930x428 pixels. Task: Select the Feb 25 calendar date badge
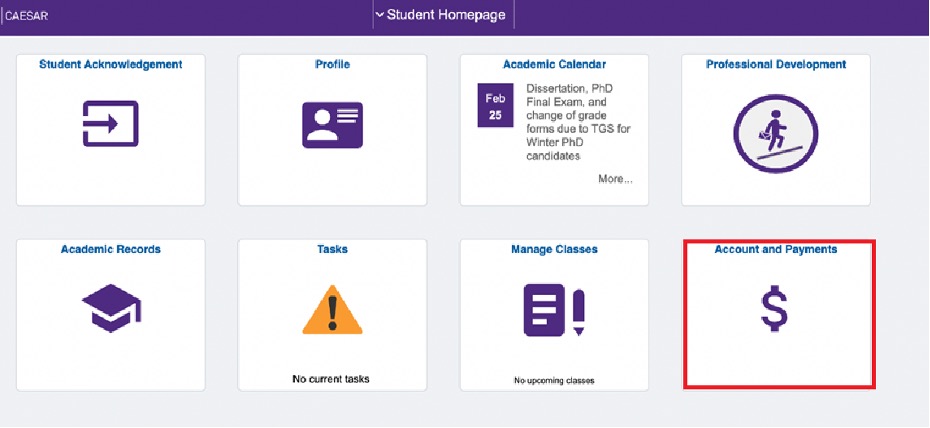tap(495, 105)
